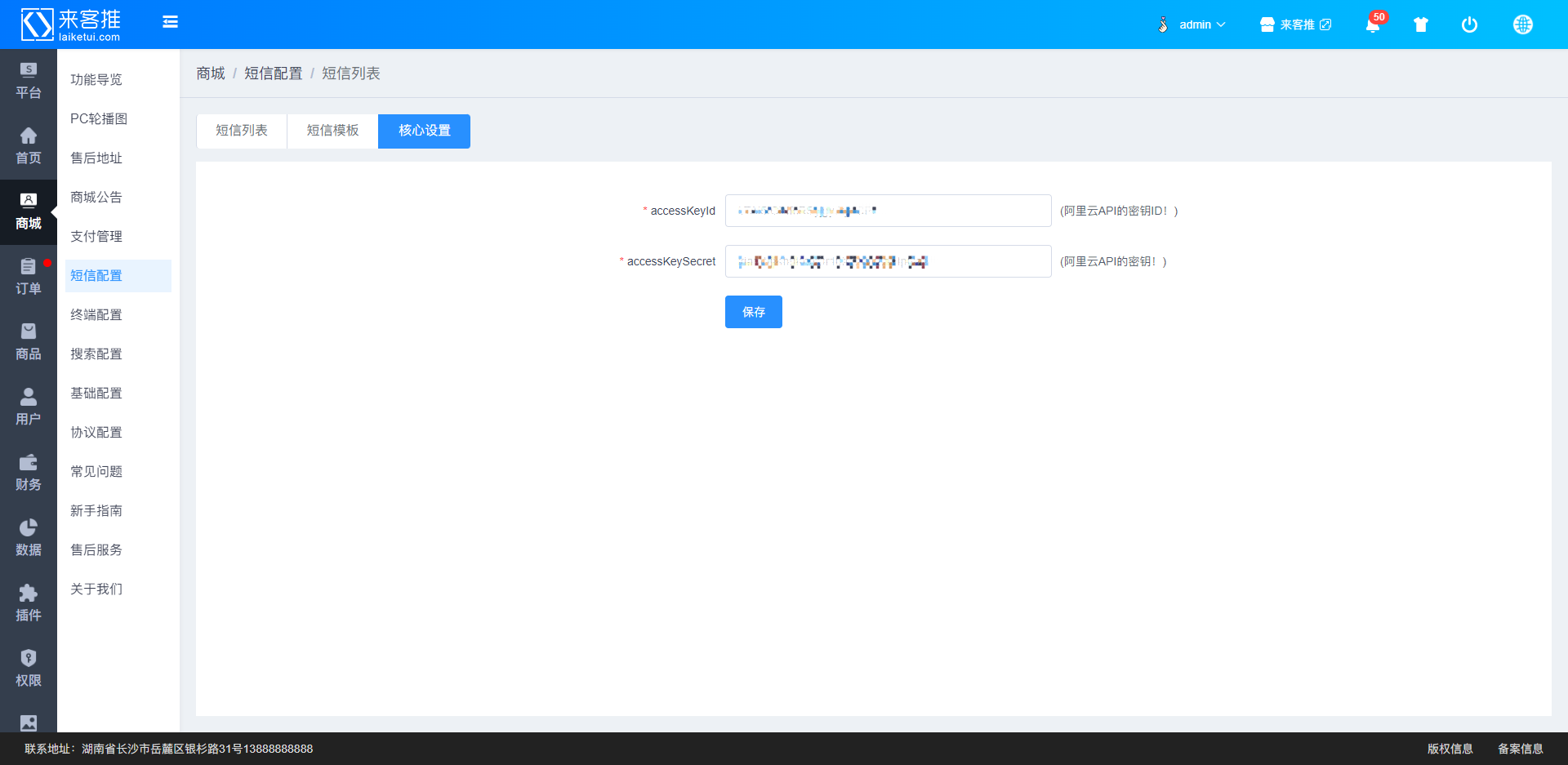Open 订单 orders sidebar icon

coord(29,278)
